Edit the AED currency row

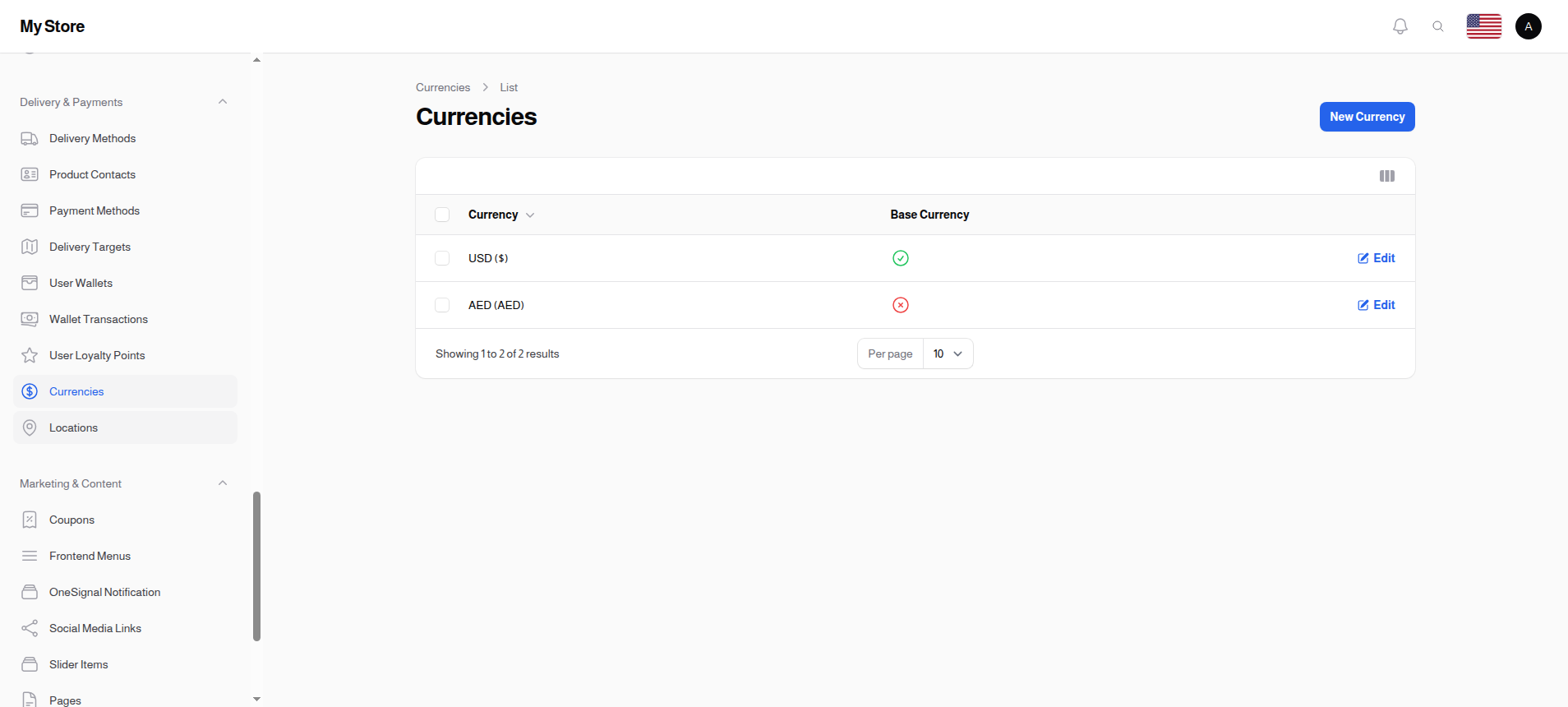1377,305
